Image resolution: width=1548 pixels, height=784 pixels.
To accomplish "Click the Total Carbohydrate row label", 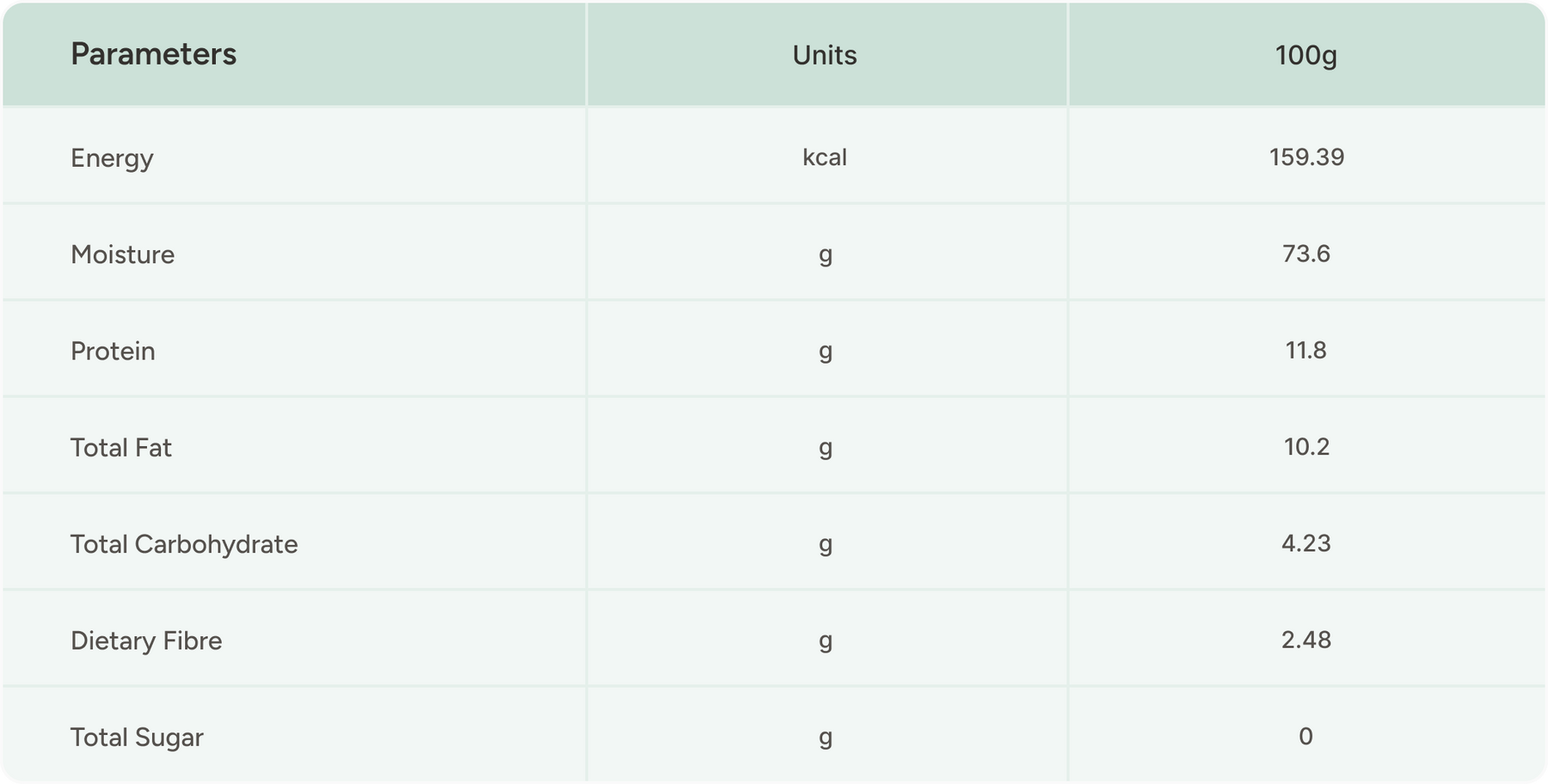I will point(184,544).
